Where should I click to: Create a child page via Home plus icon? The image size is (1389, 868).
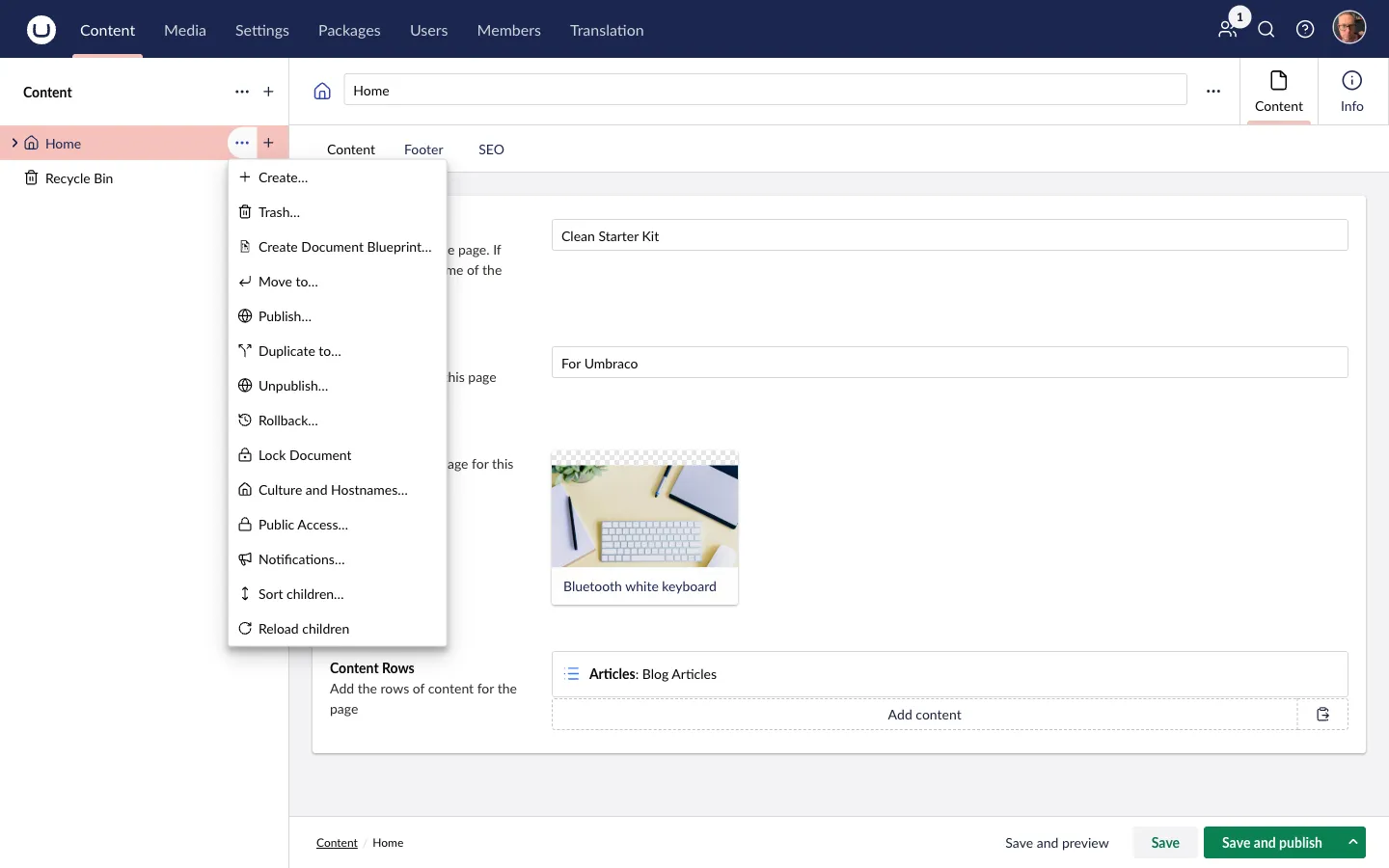click(x=269, y=143)
